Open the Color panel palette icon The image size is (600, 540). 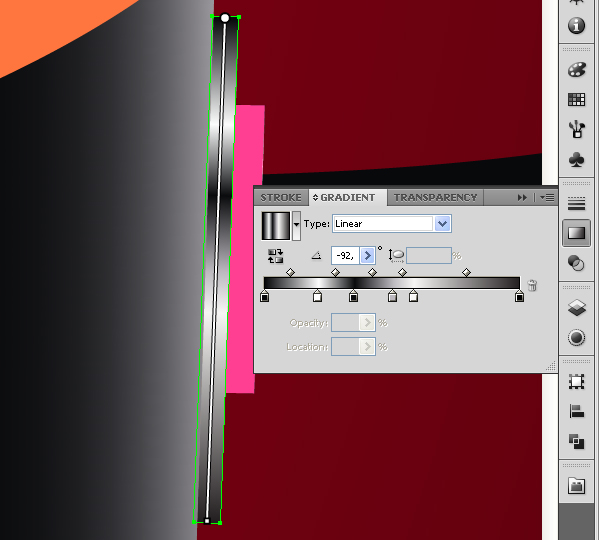coord(576,70)
